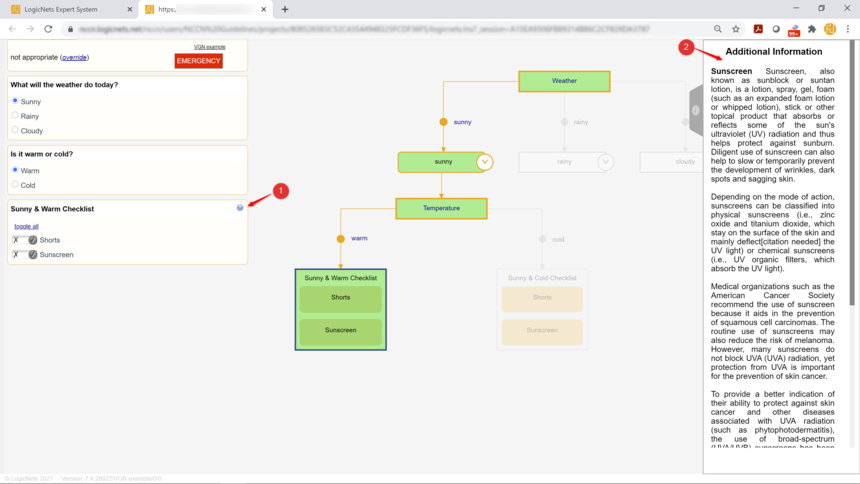
Task: Click the override link
Action: [75, 57]
